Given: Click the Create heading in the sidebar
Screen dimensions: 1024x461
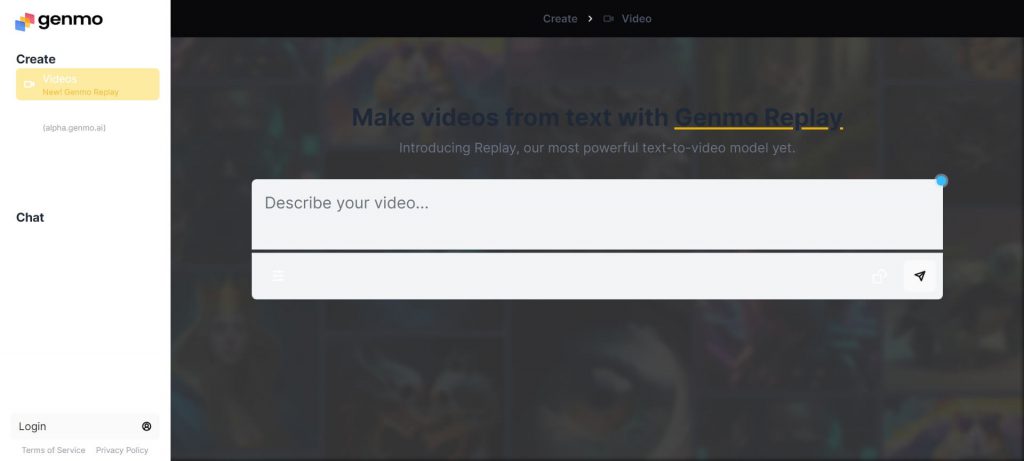Looking at the screenshot, I should pos(36,59).
